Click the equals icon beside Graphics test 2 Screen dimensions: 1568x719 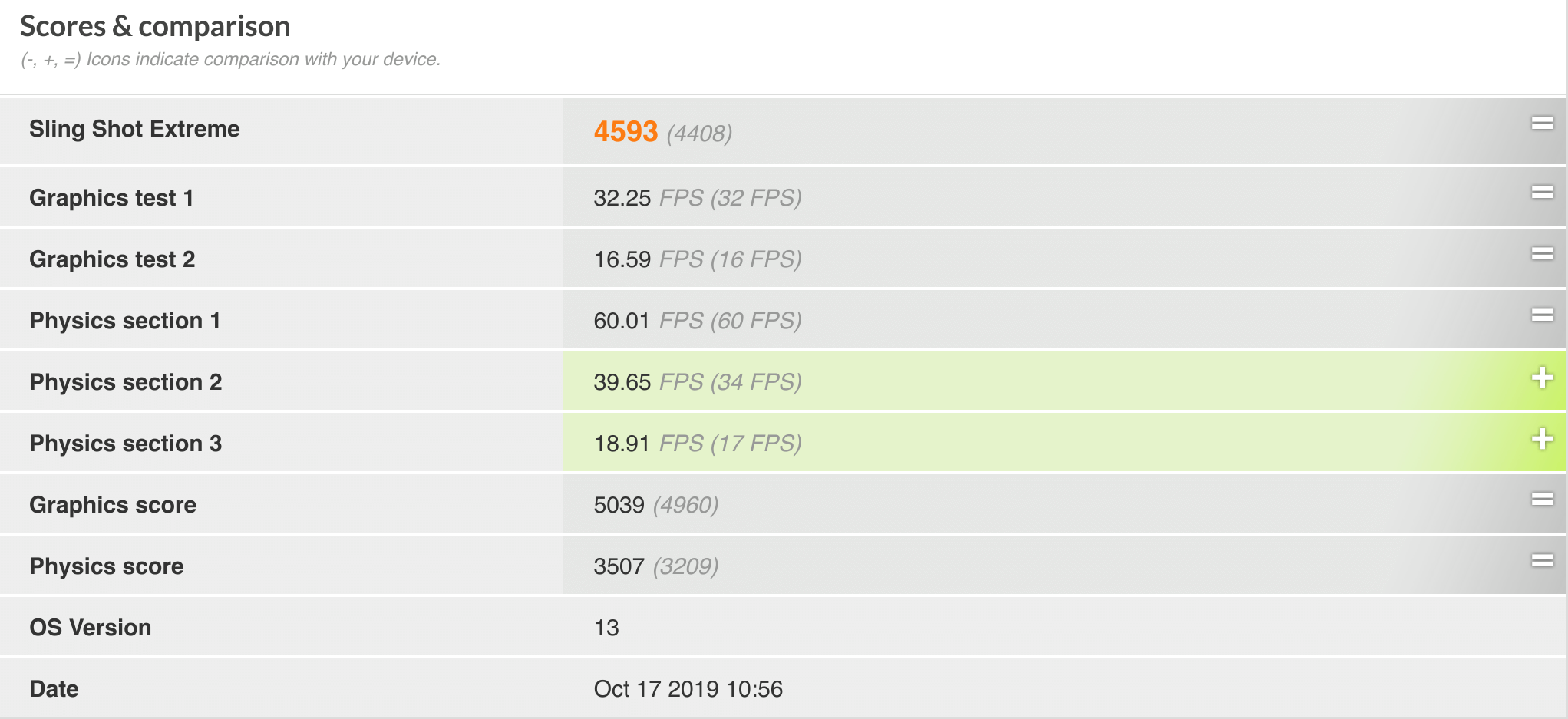click(x=1542, y=254)
